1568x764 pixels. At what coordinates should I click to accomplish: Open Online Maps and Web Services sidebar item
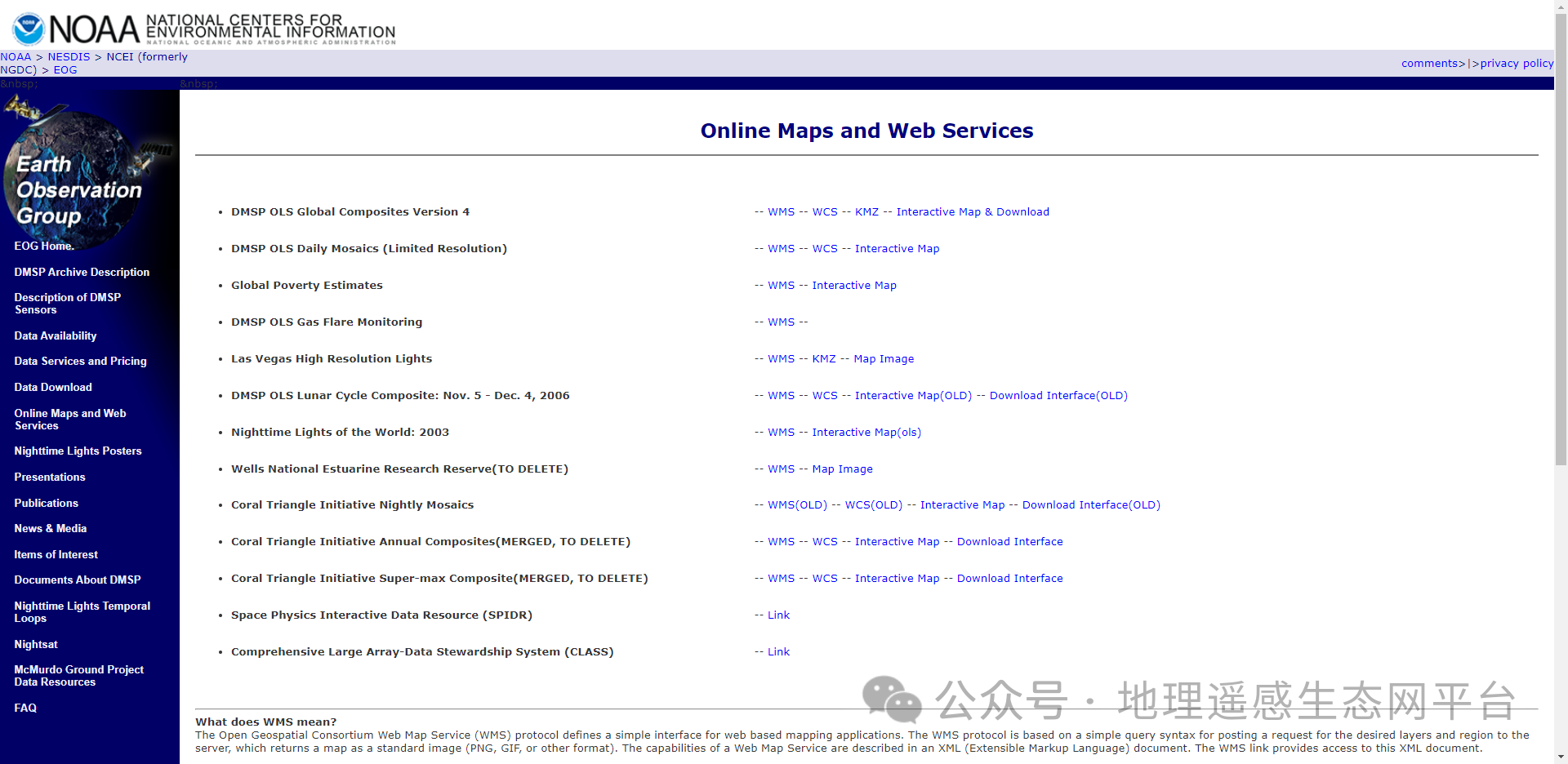point(70,420)
